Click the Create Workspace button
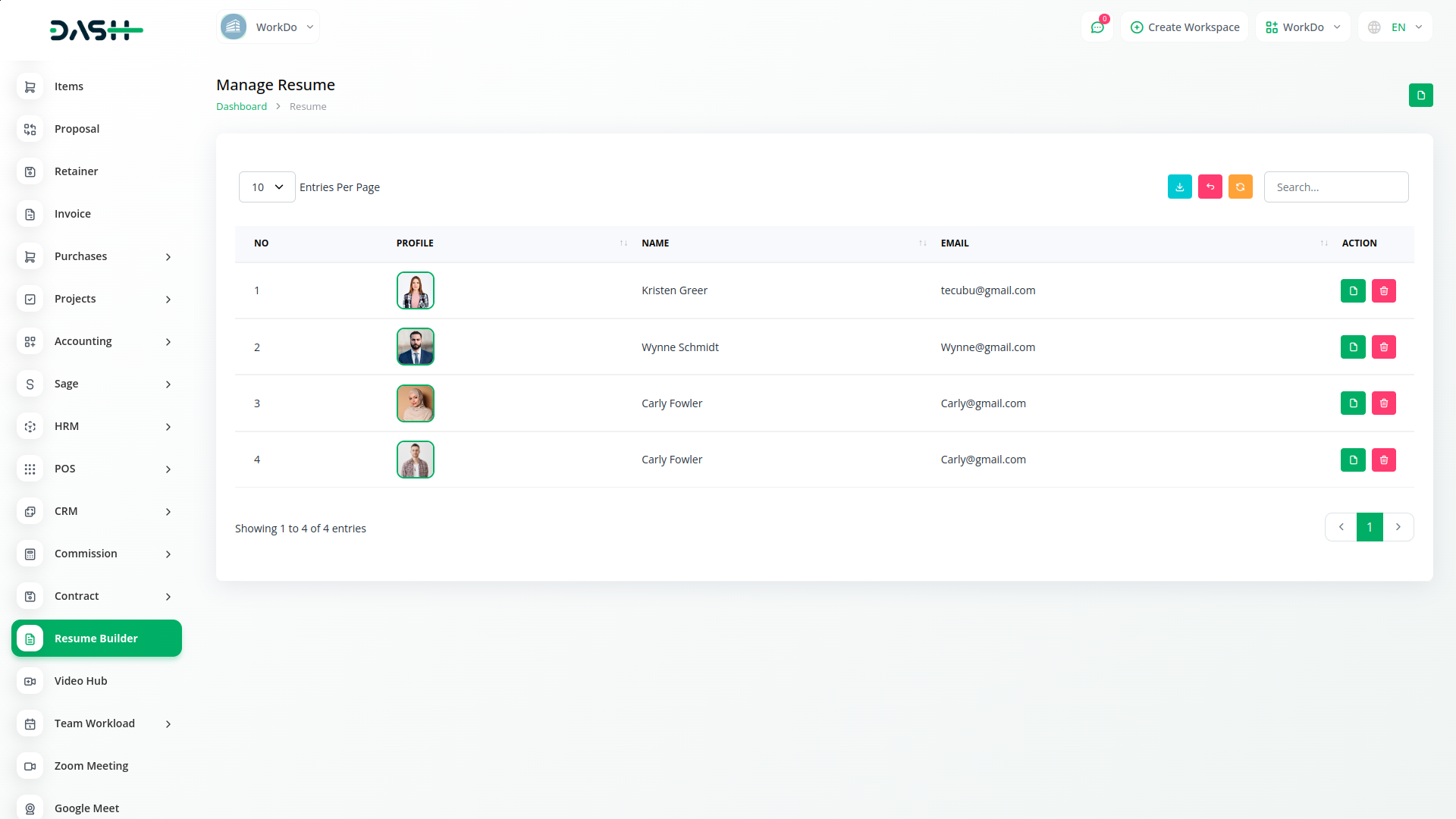The width and height of the screenshot is (1456, 819). pos(1185,27)
